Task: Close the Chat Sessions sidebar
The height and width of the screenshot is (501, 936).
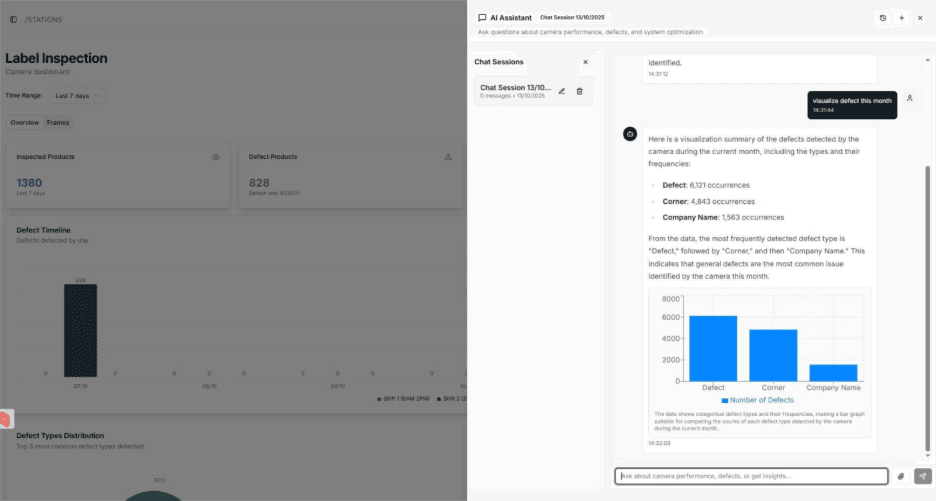Action: tap(586, 62)
